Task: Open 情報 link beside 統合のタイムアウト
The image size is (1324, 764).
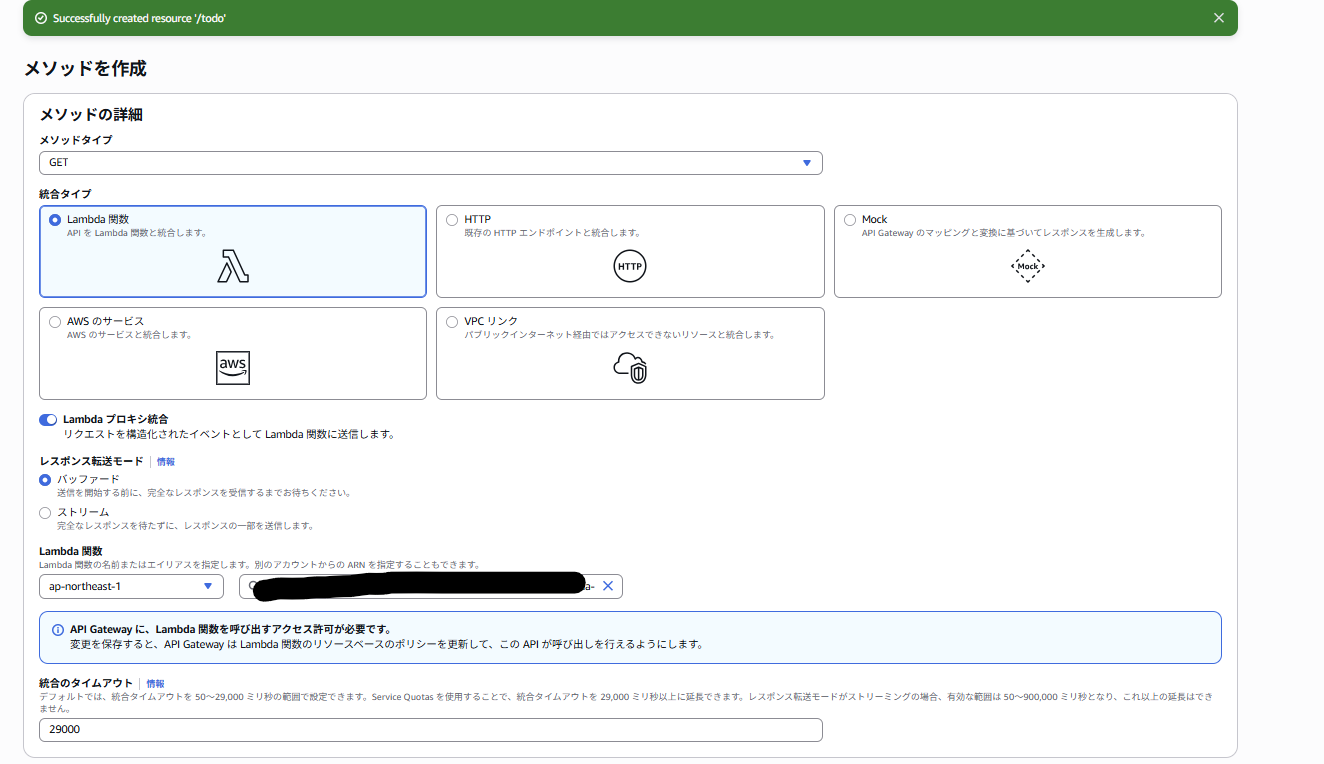Action: 156,683
